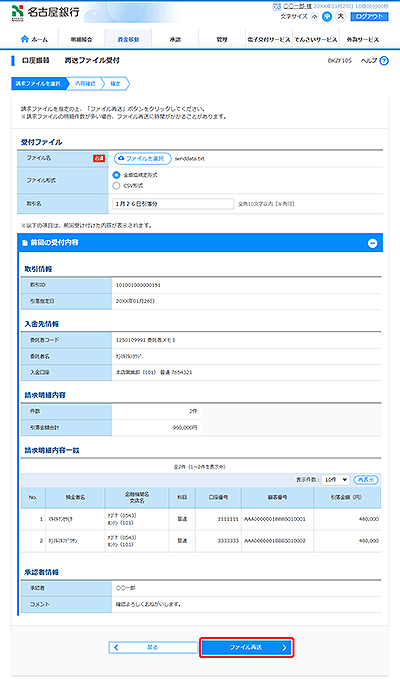
Task: Select the CSV形式 radio button
Action: (x=116, y=186)
